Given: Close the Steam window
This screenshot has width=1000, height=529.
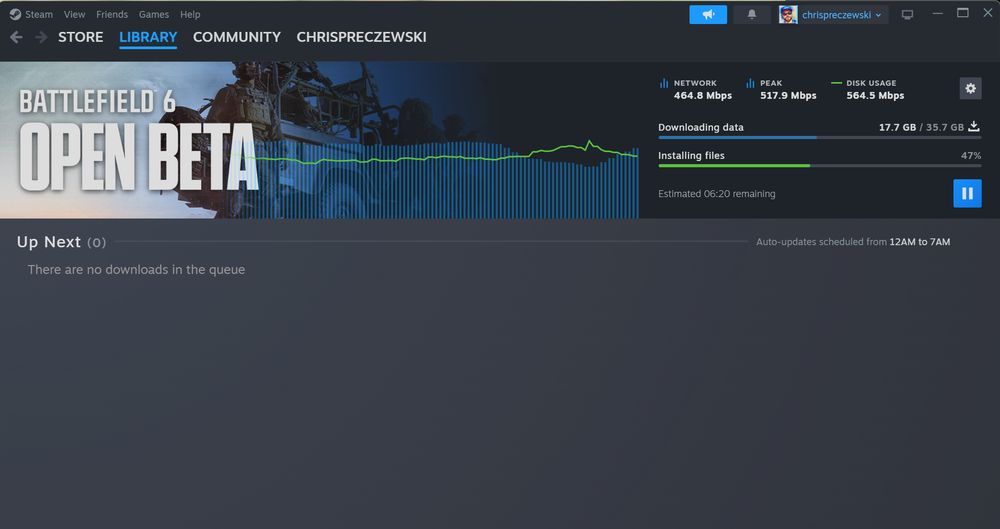Looking at the screenshot, I should 988,13.
